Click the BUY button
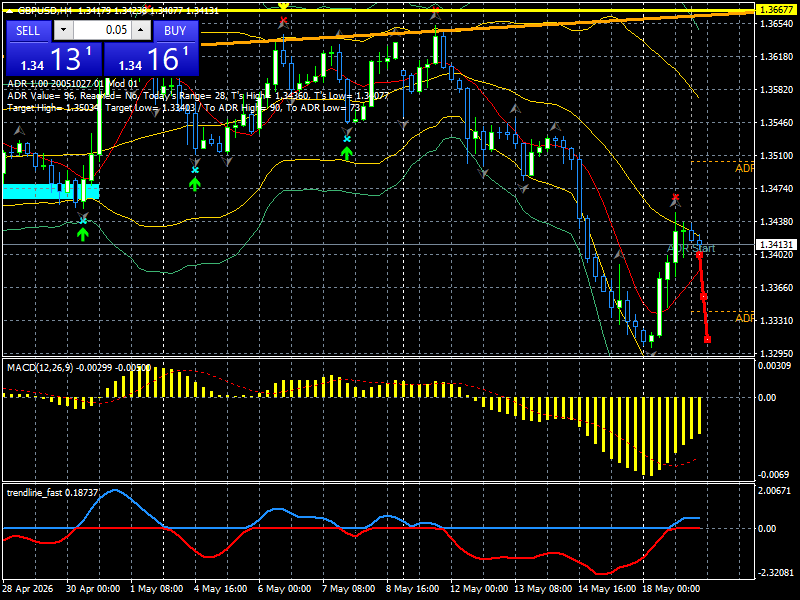Image resolution: width=800 pixels, height=600 pixels. (175, 31)
